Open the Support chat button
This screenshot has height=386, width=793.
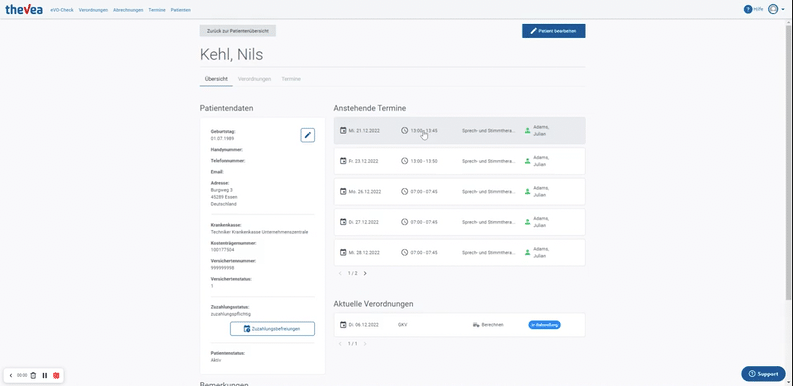(x=763, y=374)
